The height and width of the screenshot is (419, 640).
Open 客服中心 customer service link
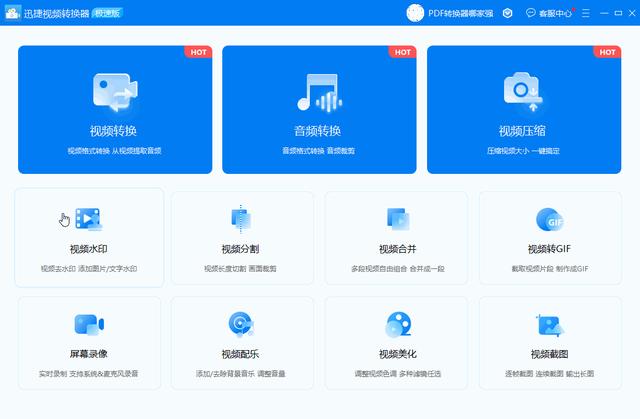pyautogui.click(x=555, y=13)
